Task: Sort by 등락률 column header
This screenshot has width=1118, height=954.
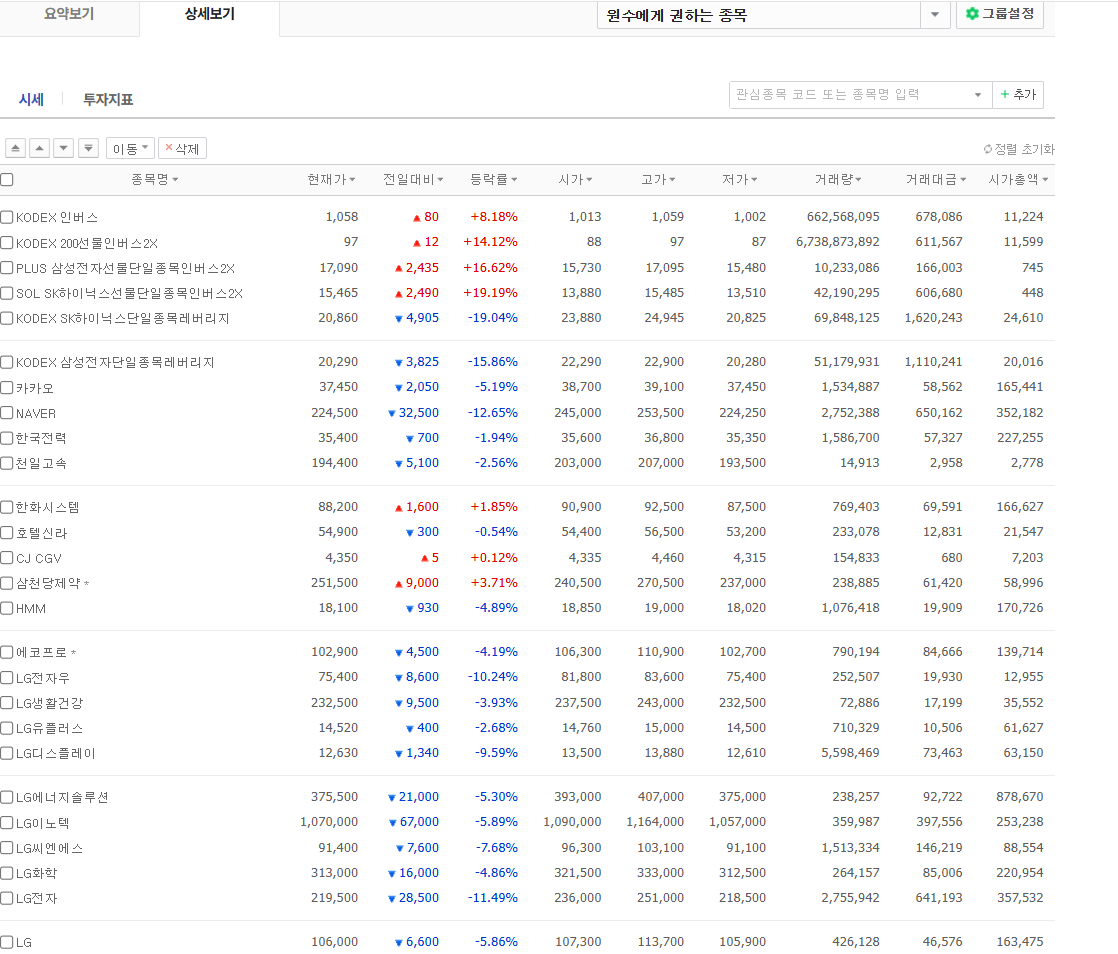Action: point(493,179)
